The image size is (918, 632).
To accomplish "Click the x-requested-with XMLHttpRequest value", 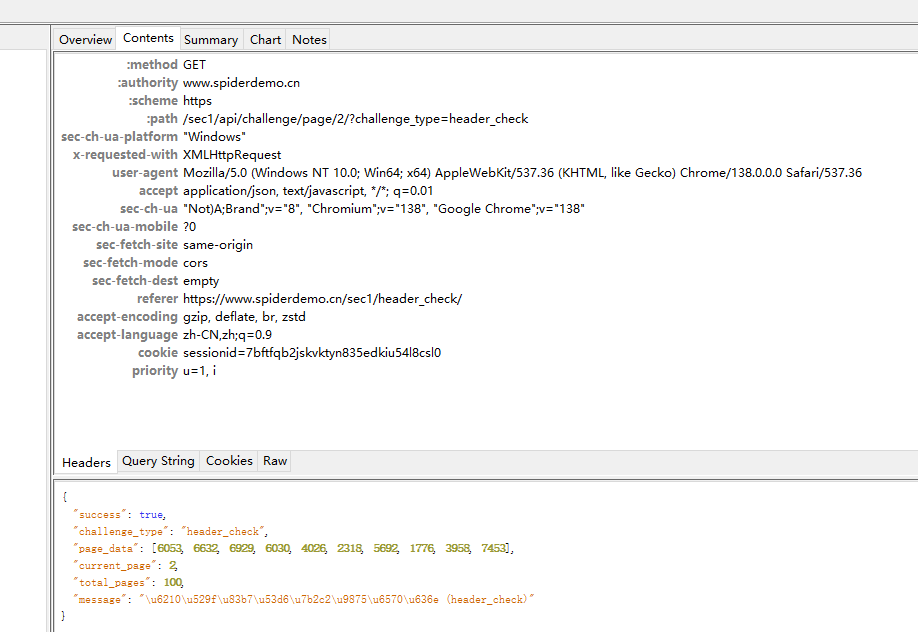I will click(232, 155).
